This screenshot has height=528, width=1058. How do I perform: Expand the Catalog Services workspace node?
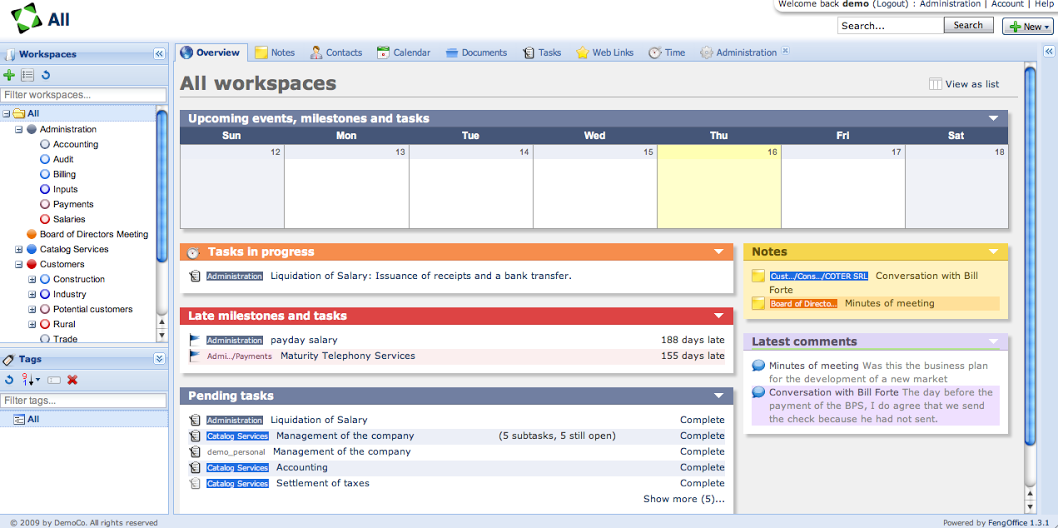coord(19,250)
